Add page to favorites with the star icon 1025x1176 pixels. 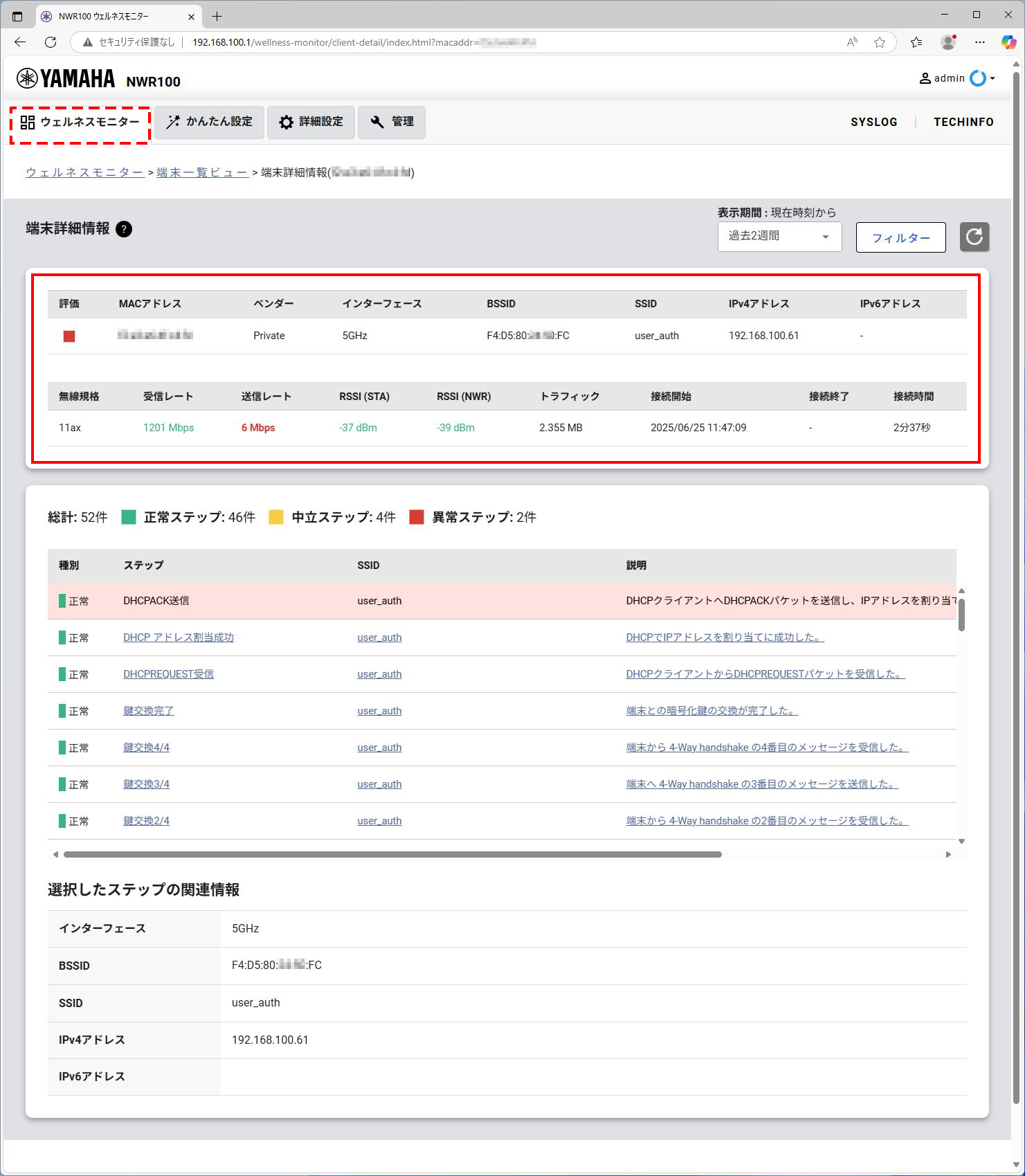tap(879, 42)
